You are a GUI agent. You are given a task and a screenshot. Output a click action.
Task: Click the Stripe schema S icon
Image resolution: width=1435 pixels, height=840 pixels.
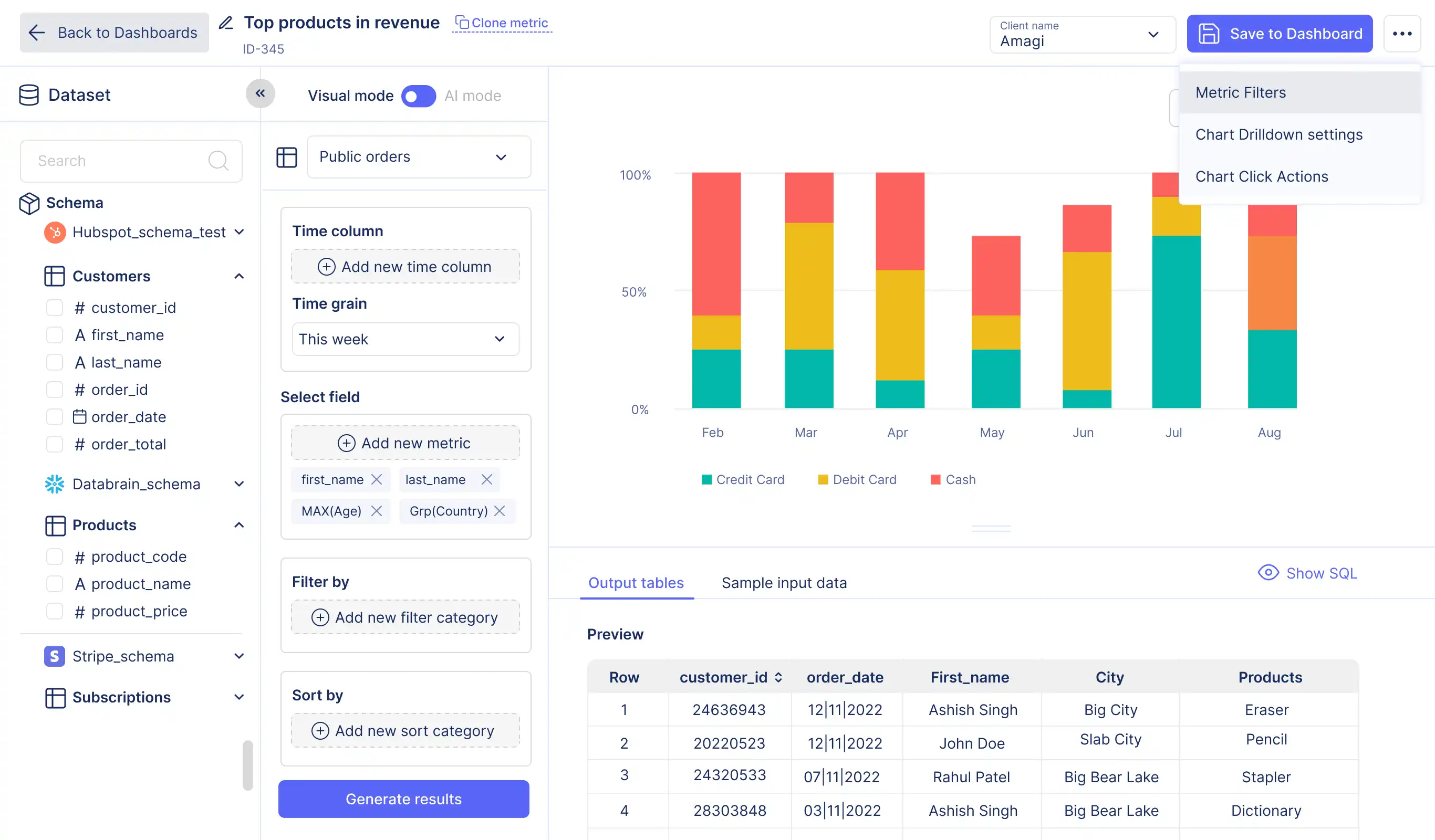[x=55, y=656]
